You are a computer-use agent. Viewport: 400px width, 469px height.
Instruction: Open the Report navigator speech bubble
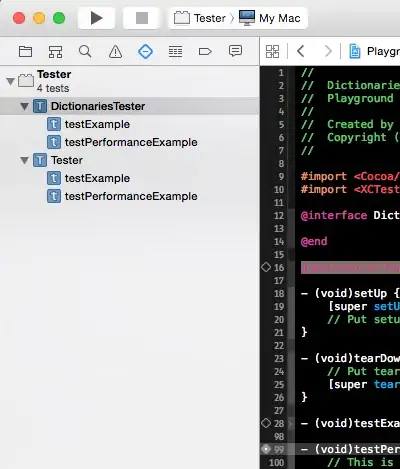(235, 51)
